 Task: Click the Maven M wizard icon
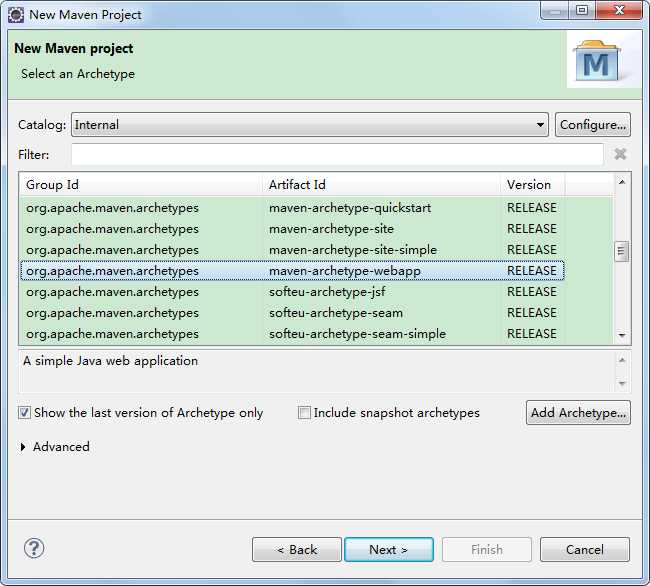(597, 61)
